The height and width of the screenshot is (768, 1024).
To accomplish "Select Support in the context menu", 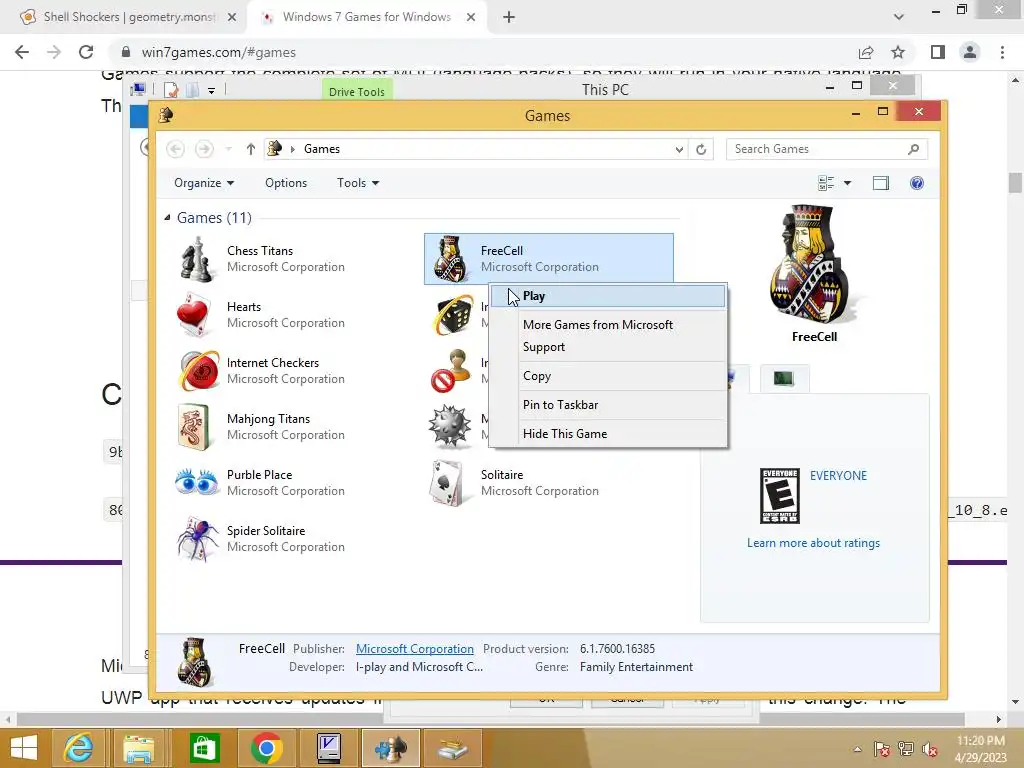I will point(608,347).
